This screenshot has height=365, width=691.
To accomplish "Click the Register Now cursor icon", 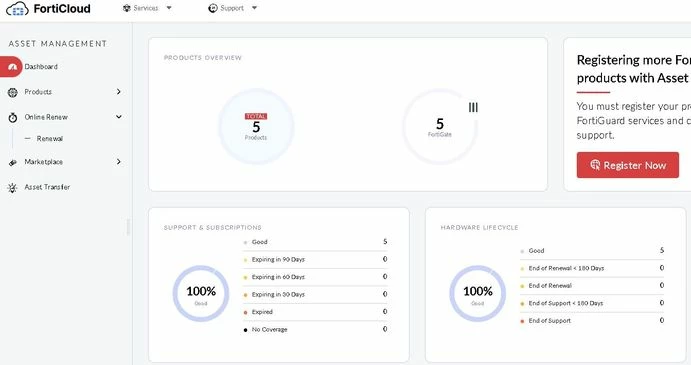I will coord(595,165).
